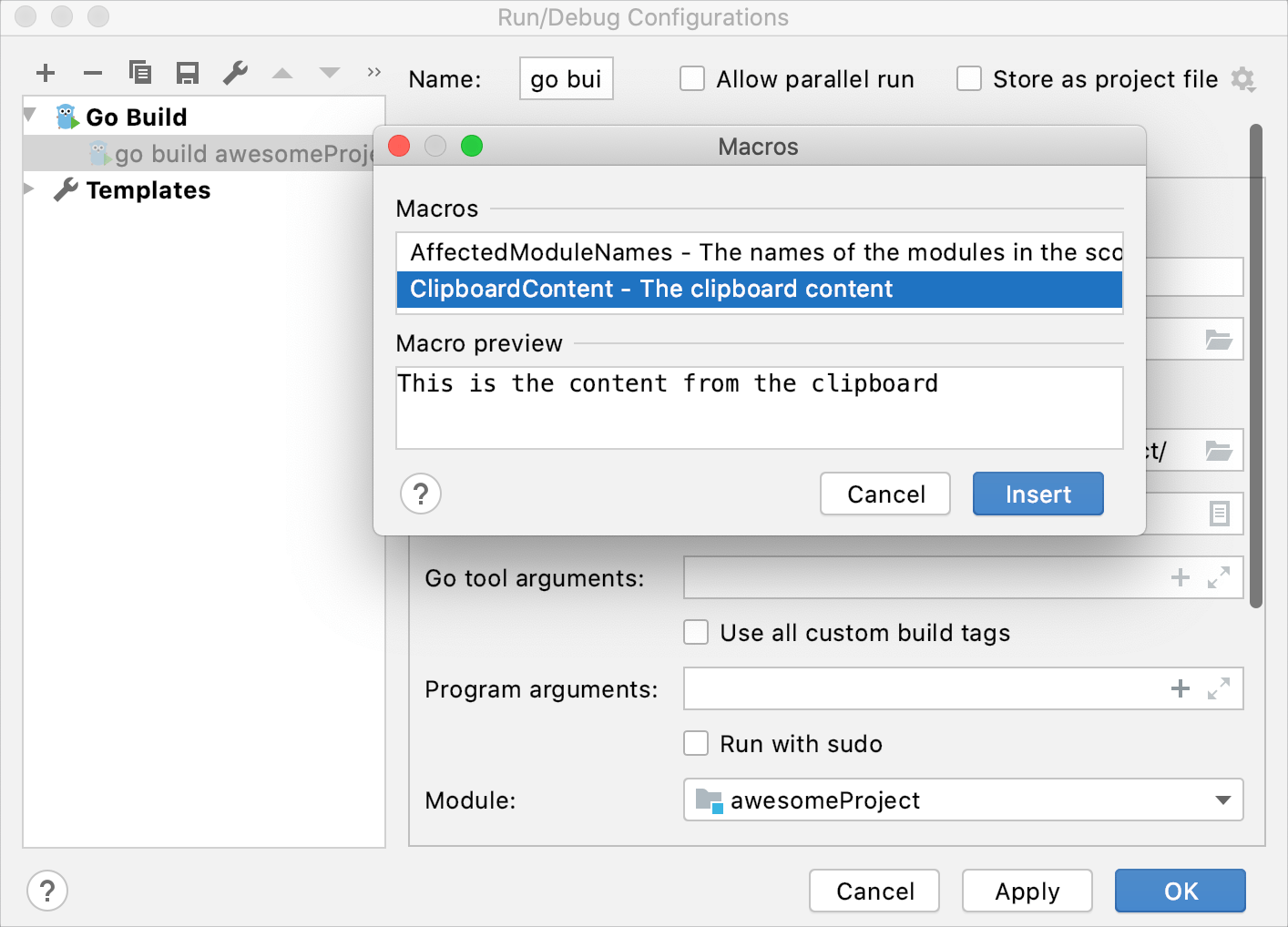
Task: Confirm the configuration with OK
Action: point(1181,891)
